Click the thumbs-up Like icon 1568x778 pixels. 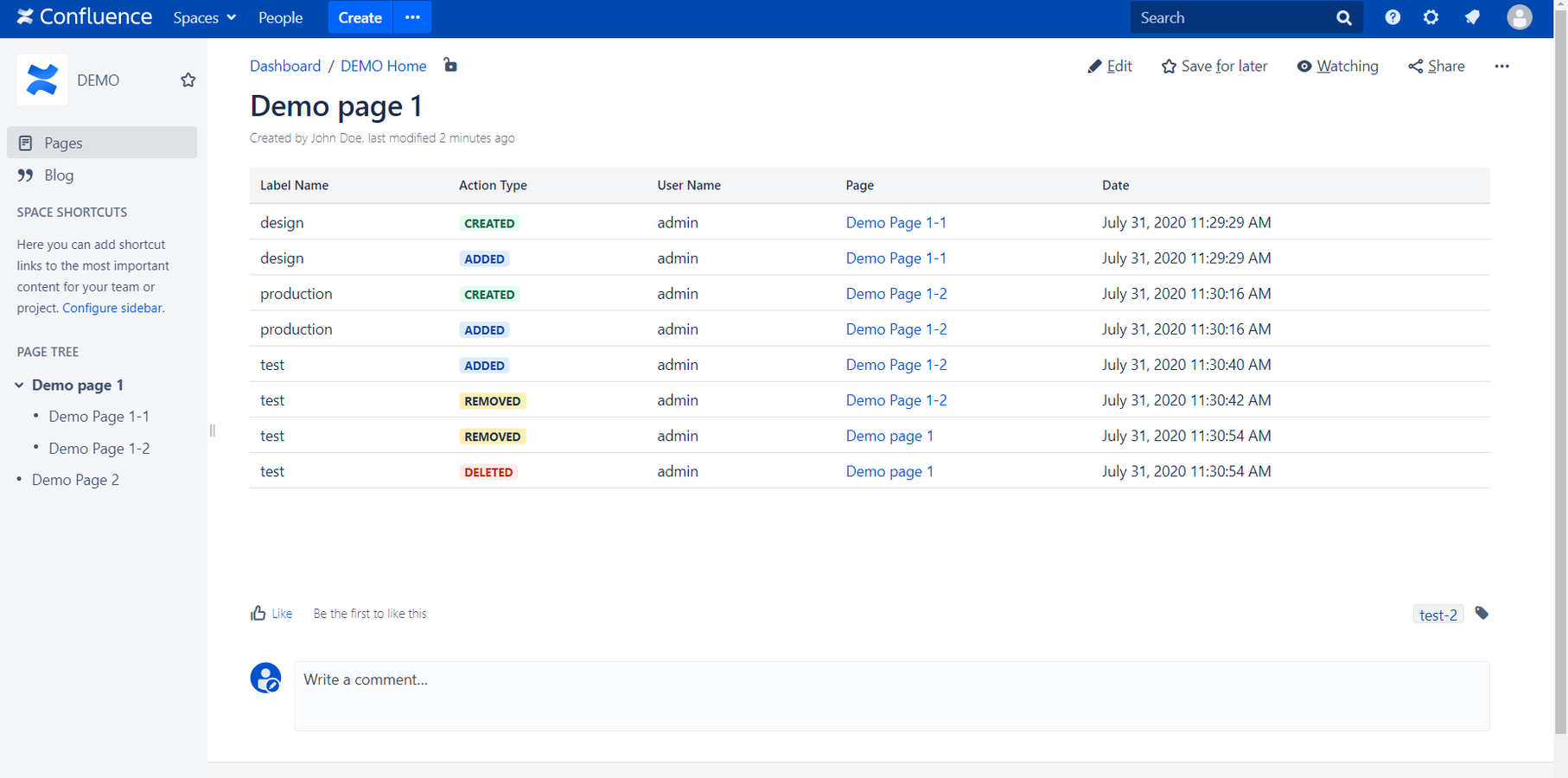tap(258, 613)
